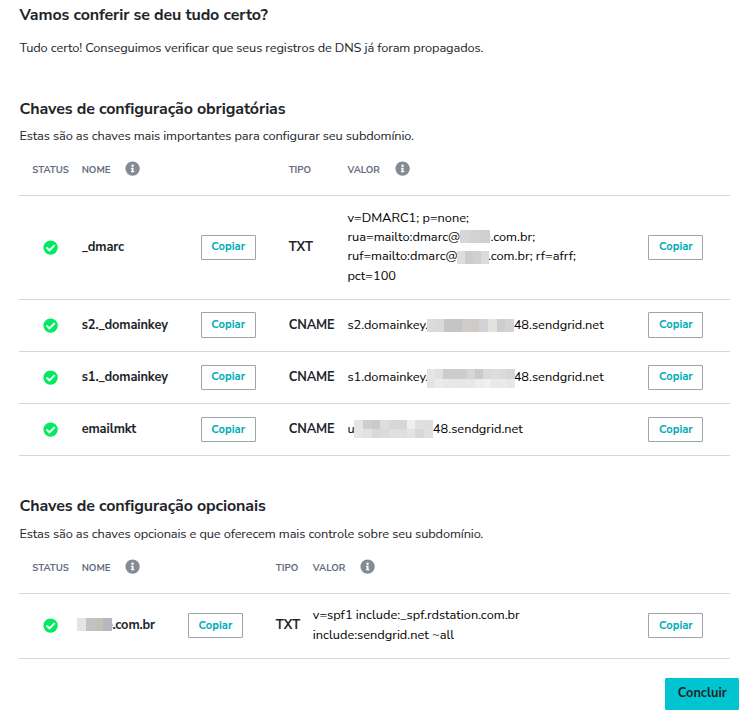This screenshot has height=710, width=755.
Task: Copy the s2._domainkey name
Action: click(x=228, y=325)
